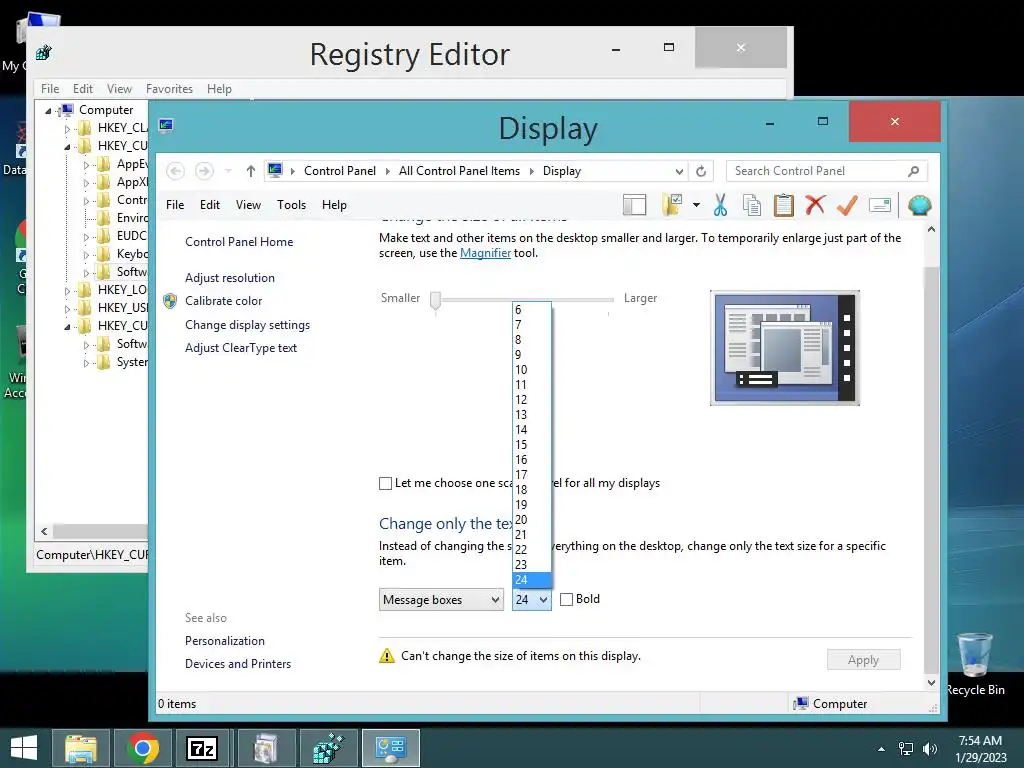Open the Personalization link

[225, 641]
